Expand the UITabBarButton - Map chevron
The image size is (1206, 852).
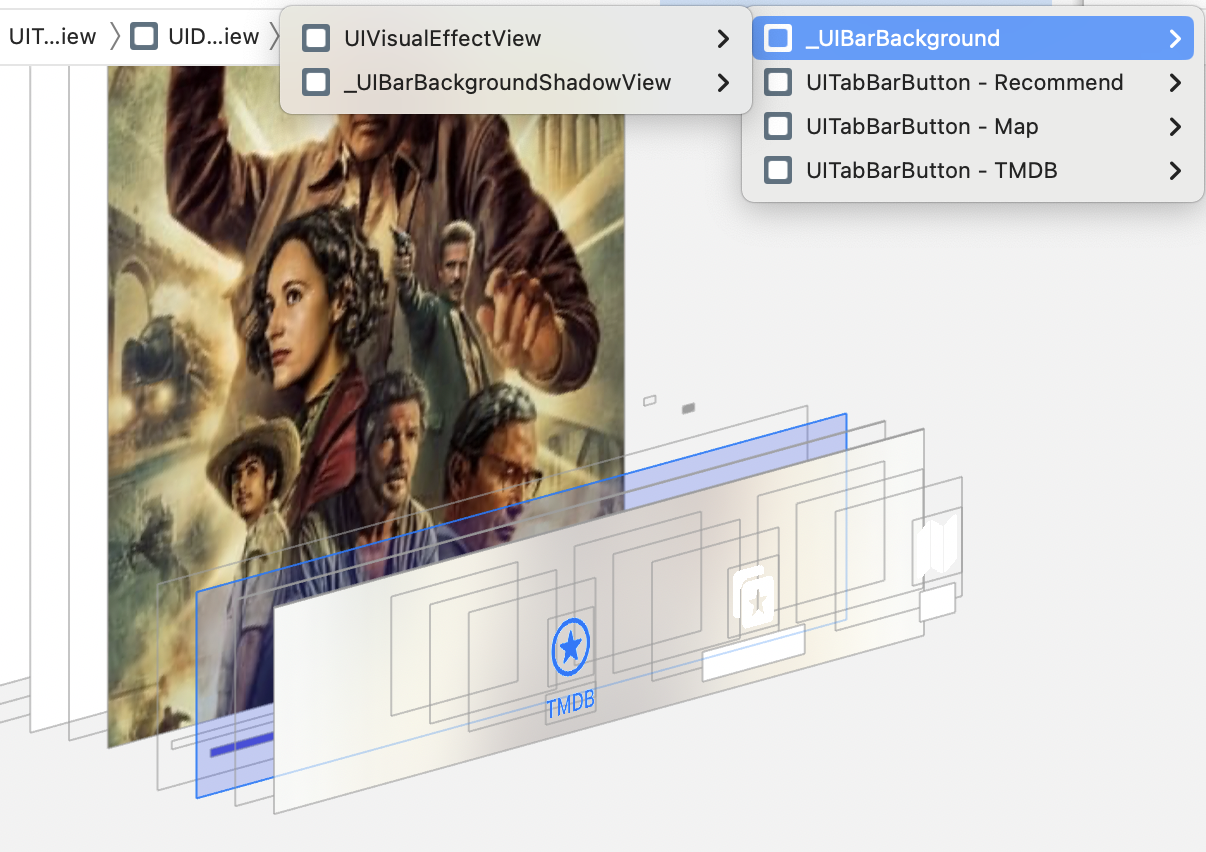[1175, 127]
